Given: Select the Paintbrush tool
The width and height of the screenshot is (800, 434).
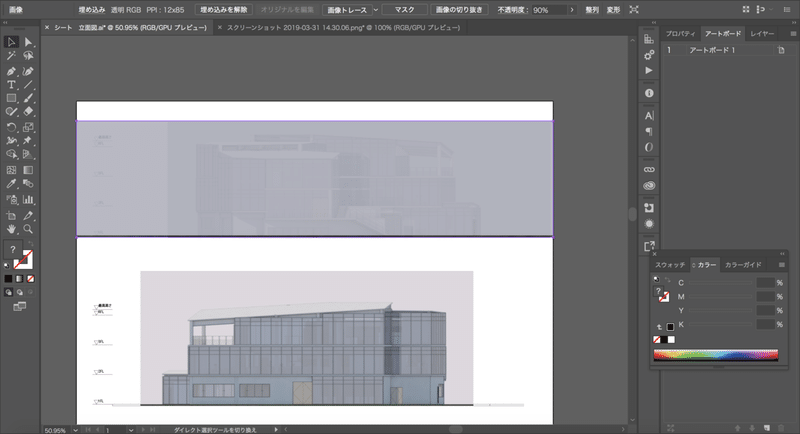Looking at the screenshot, I should point(28,98).
